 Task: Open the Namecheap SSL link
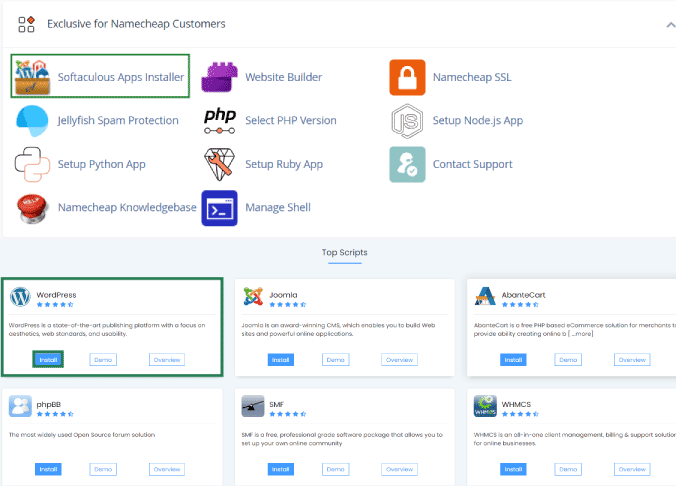(x=472, y=77)
